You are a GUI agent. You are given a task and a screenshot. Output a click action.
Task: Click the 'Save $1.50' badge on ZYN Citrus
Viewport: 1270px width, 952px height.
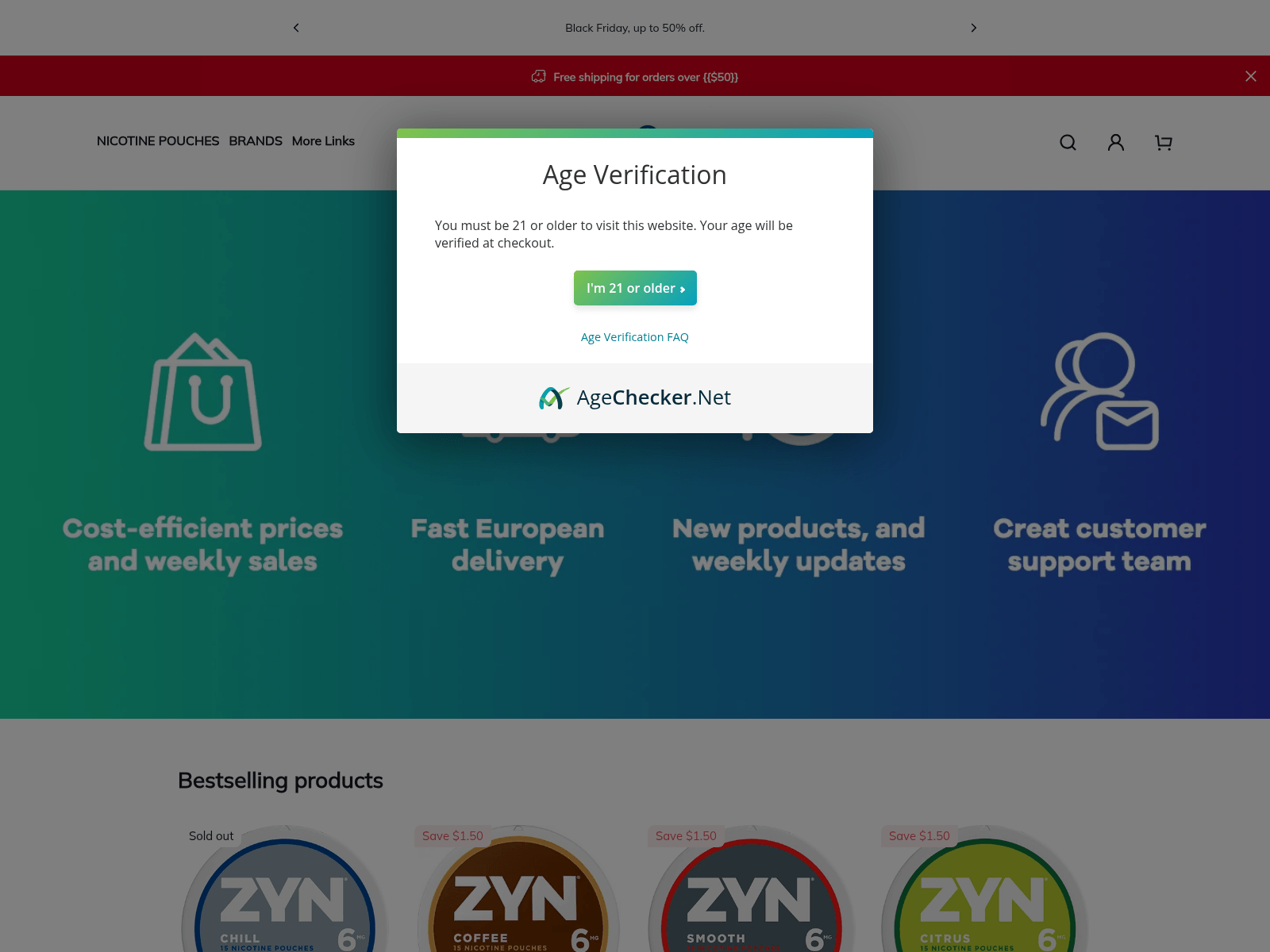(x=919, y=836)
